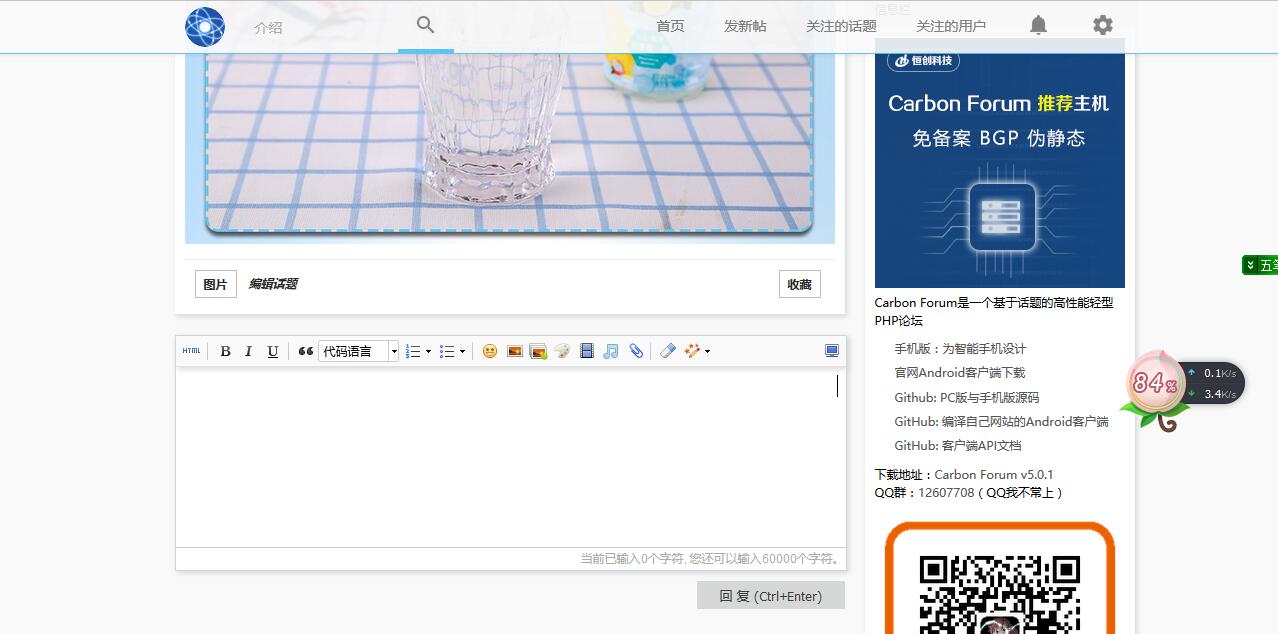Viewport: 1278px width, 634px height.
Task: Insert a video with the film icon
Action: click(587, 351)
